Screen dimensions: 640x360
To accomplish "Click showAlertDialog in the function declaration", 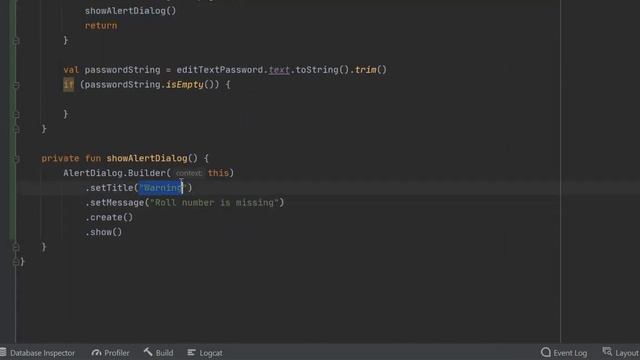I will 147,158.
